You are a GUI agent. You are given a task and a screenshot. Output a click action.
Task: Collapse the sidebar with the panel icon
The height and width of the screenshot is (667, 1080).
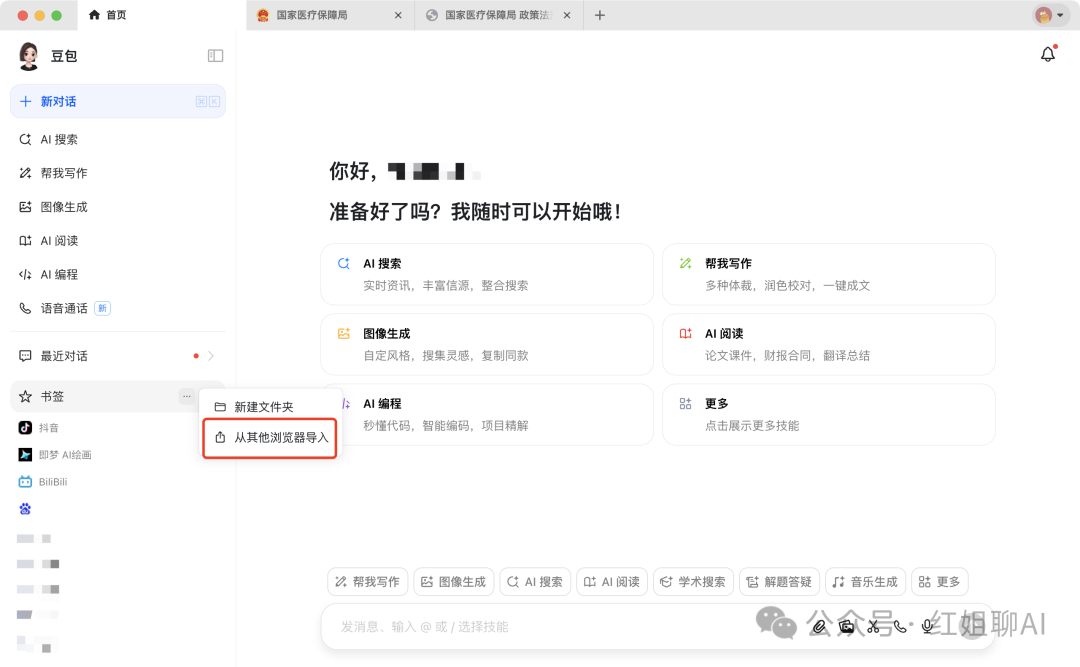pos(216,56)
